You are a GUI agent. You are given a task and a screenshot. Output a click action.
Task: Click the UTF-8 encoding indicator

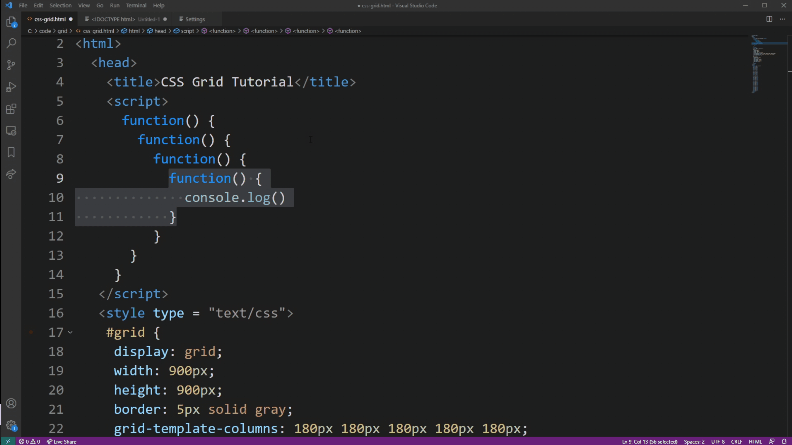718,441
